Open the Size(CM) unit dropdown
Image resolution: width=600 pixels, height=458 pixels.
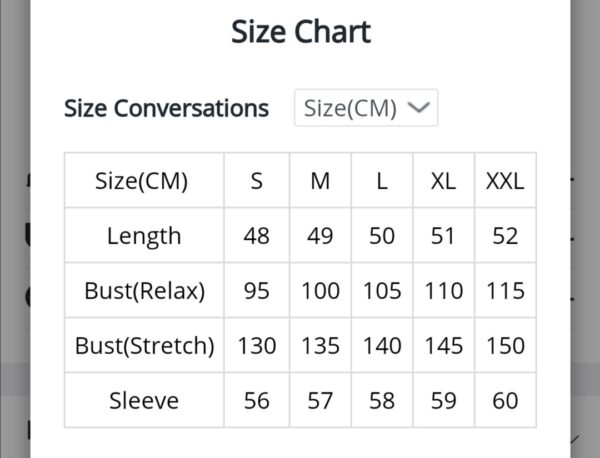coord(365,108)
